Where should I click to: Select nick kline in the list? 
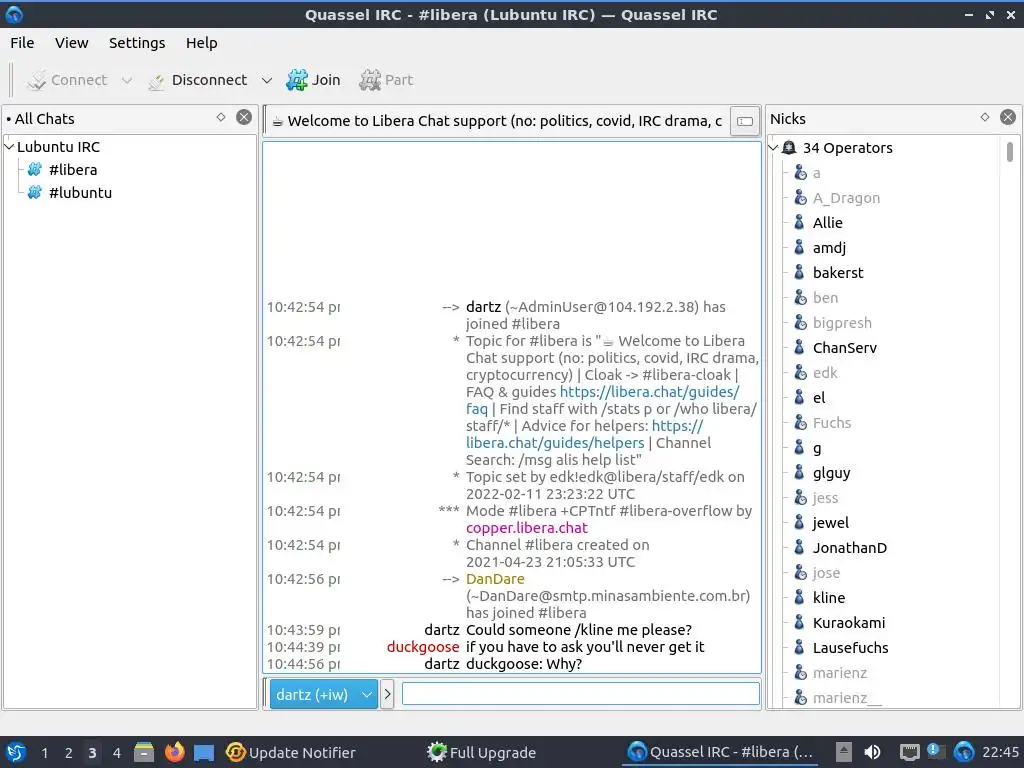829,598
